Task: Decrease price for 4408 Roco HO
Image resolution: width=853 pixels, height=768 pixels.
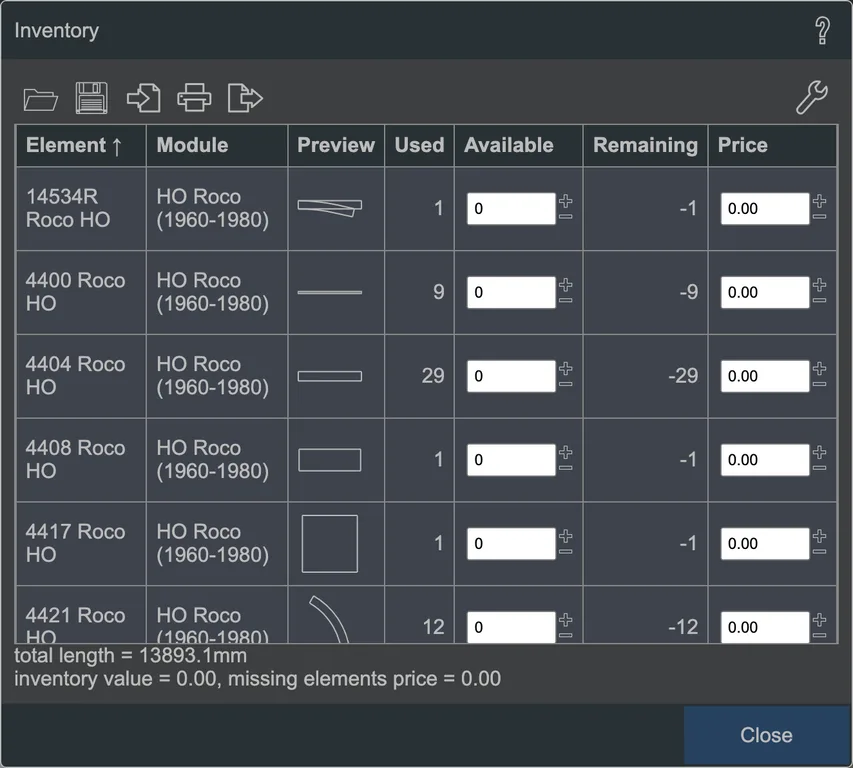Action: [820, 468]
